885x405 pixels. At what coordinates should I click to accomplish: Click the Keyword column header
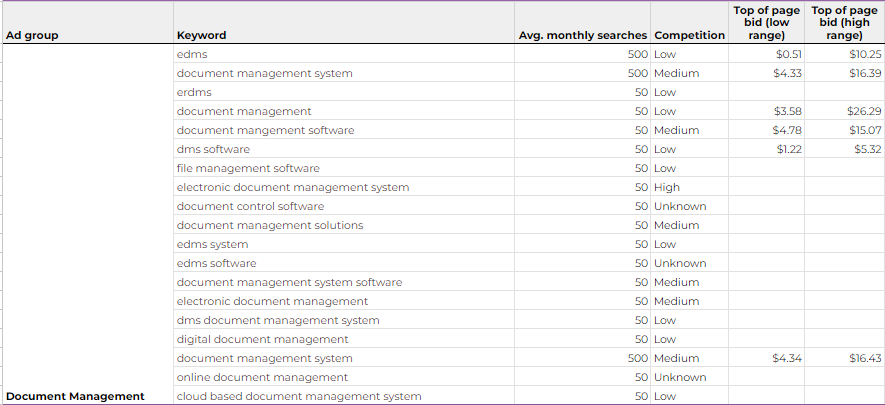201,35
